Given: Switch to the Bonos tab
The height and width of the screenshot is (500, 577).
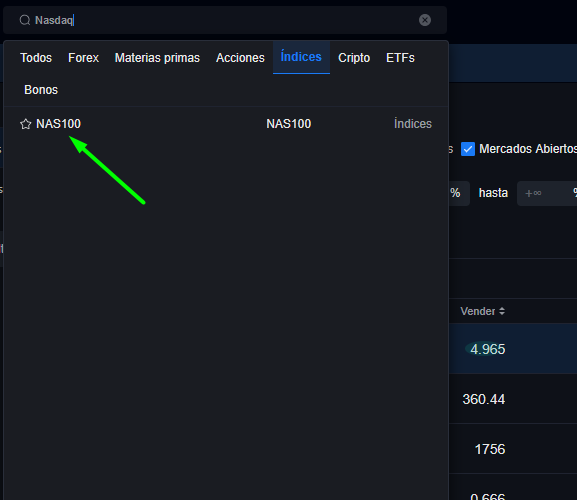Looking at the screenshot, I should point(41,90).
